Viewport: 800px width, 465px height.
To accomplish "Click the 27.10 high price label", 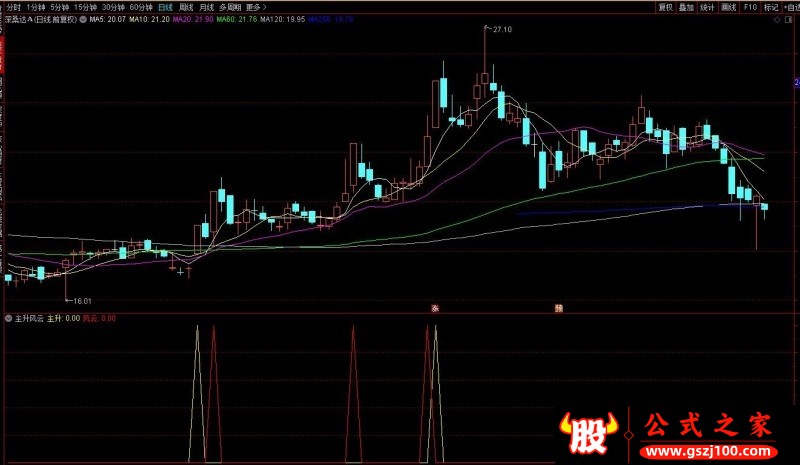I will coord(502,30).
